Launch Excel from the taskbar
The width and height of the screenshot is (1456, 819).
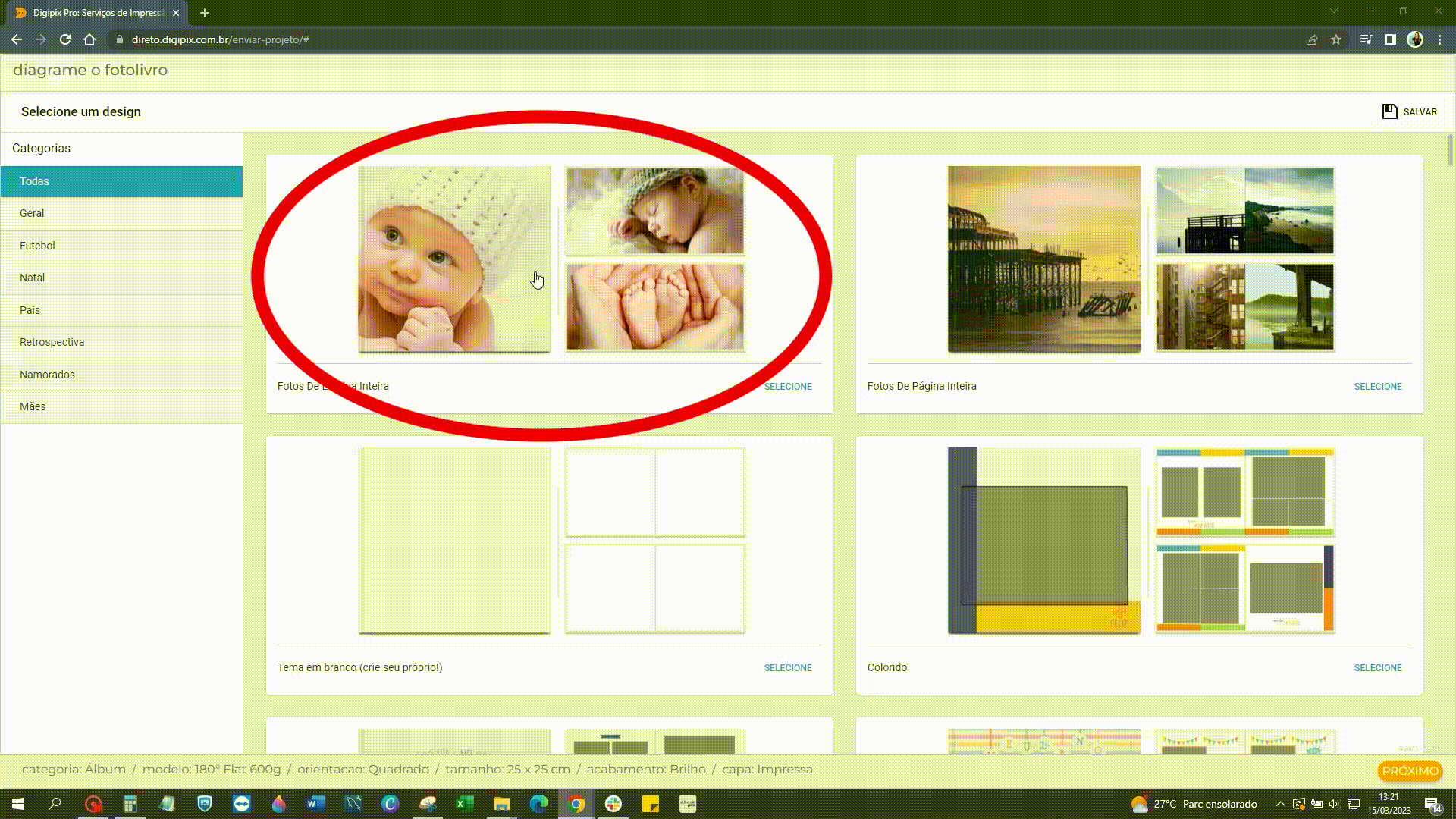[465, 804]
